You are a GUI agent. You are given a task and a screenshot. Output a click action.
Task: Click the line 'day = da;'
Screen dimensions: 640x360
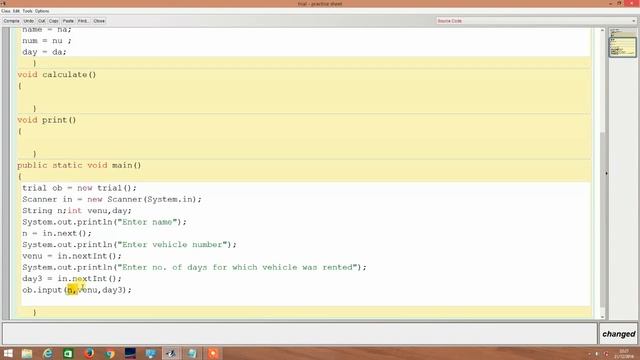(44, 52)
